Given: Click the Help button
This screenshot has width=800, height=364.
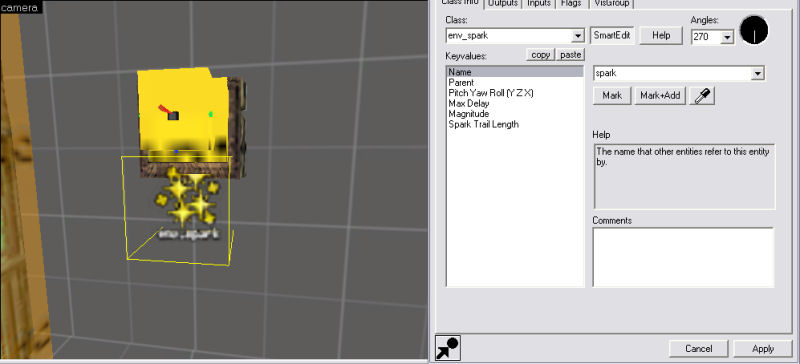Looking at the screenshot, I should click(661, 36).
